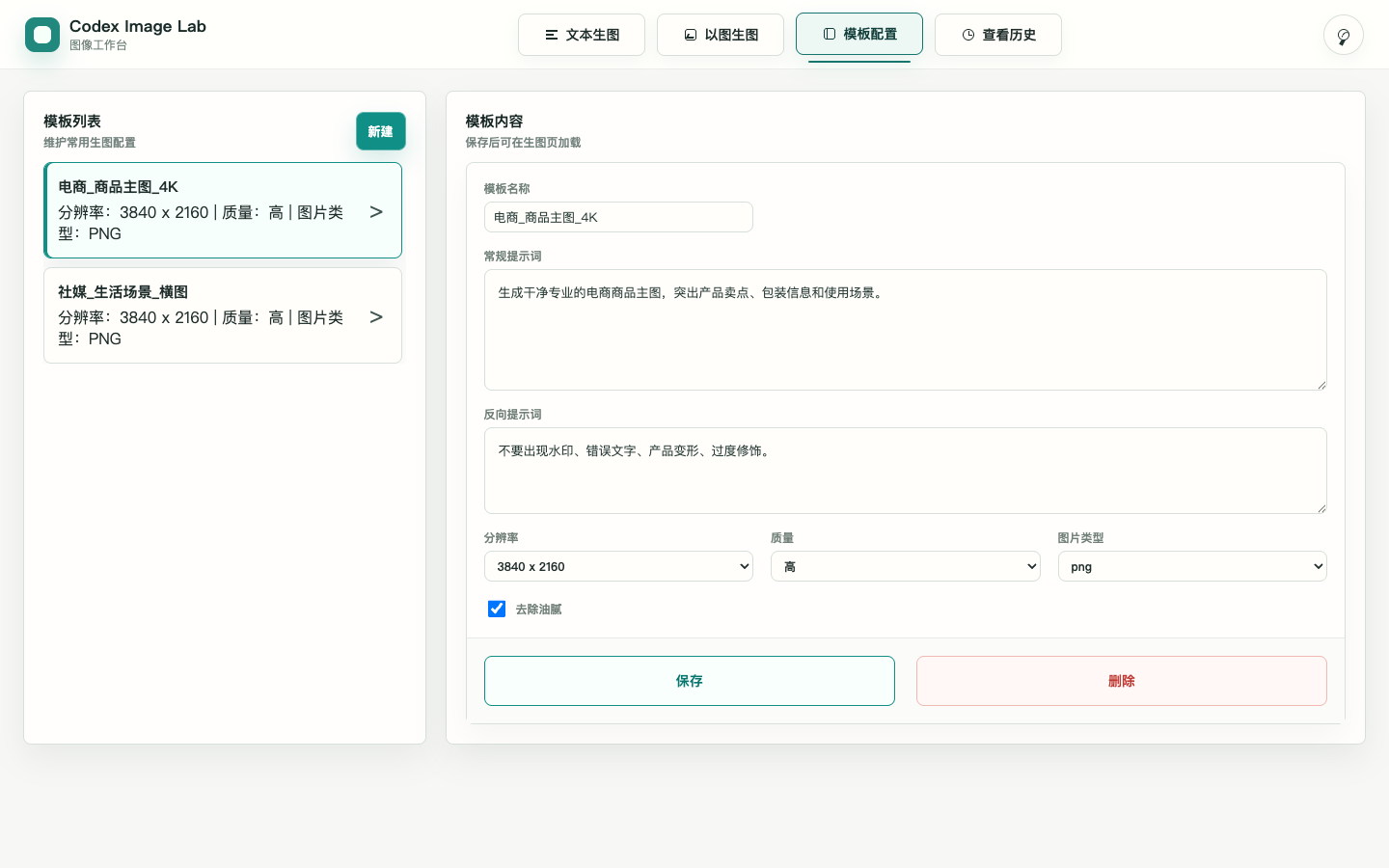Click the 图片类型 field label
The image size is (1389, 868).
click(1080, 538)
